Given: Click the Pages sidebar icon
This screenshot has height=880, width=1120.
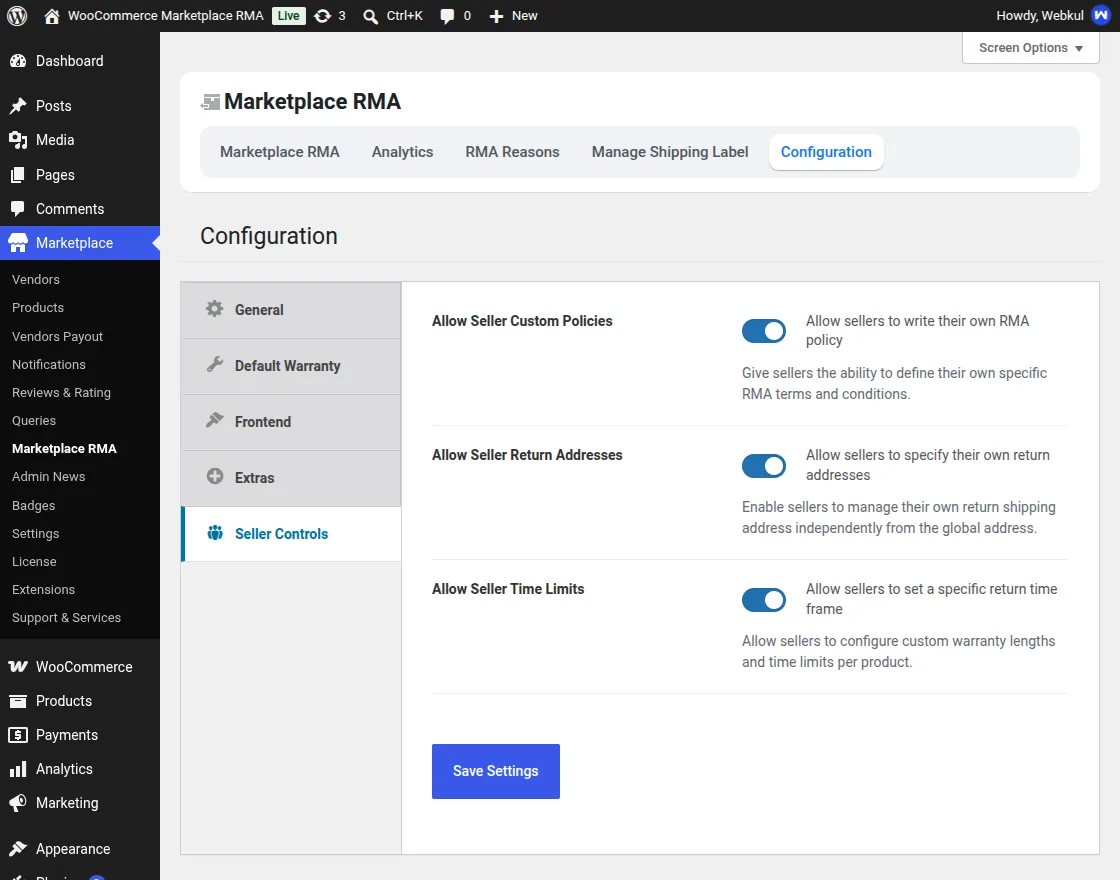Looking at the screenshot, I should coord(18,175).
